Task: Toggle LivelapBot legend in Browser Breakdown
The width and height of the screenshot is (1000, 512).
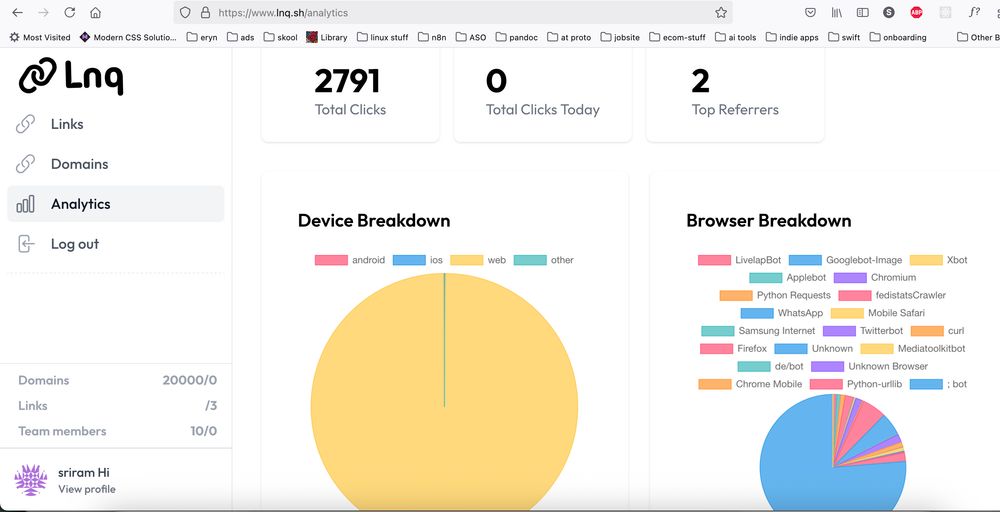Action: [740, 260]
